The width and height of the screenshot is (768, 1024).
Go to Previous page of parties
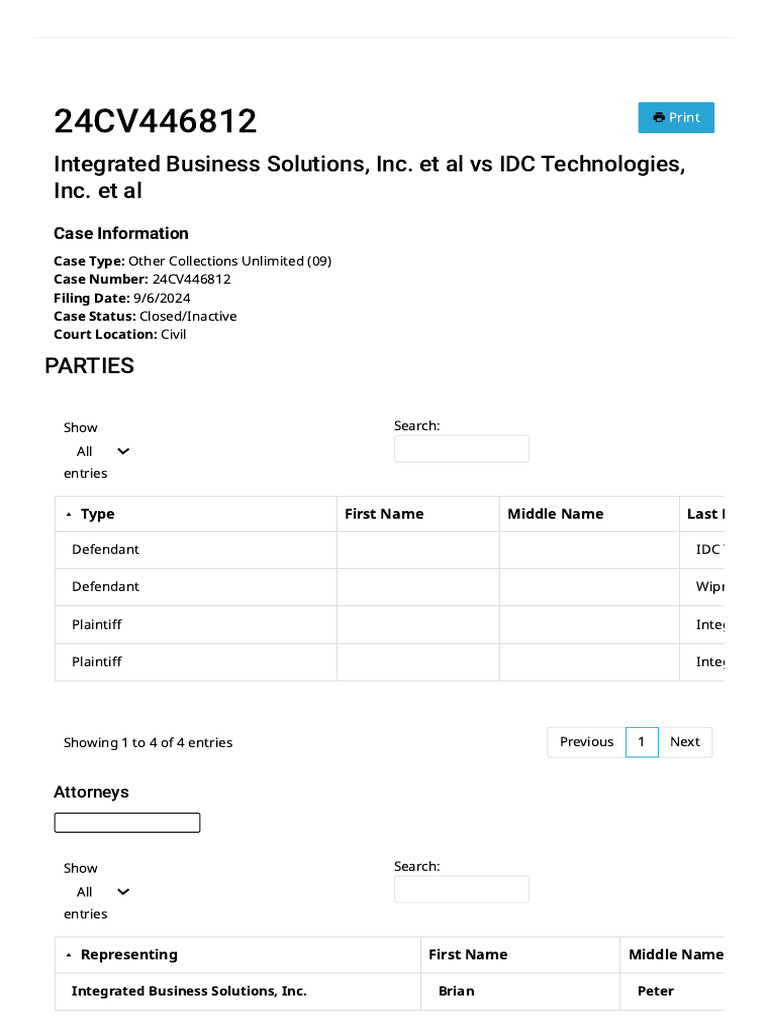586,742
